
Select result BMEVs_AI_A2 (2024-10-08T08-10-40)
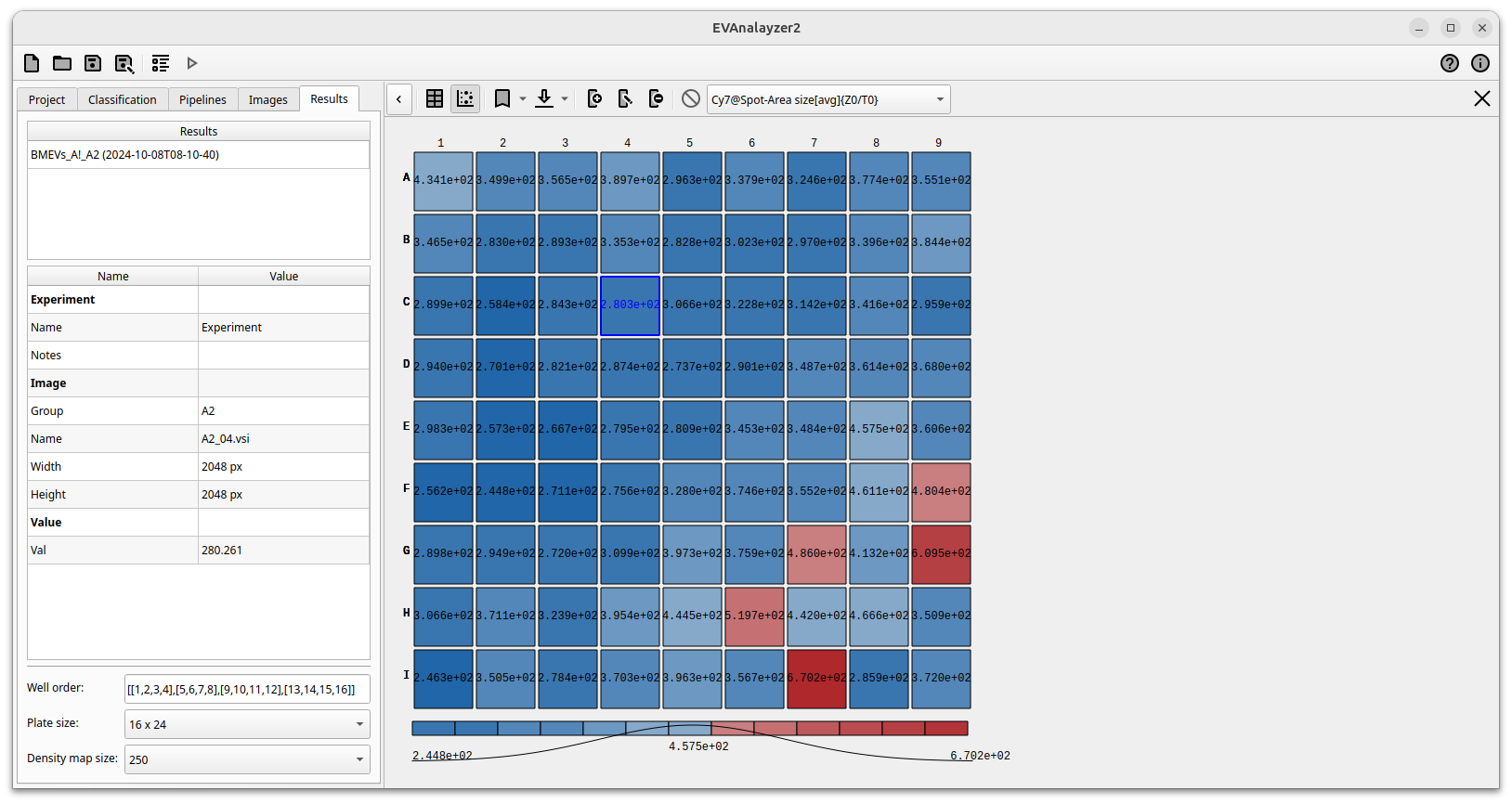199,155
